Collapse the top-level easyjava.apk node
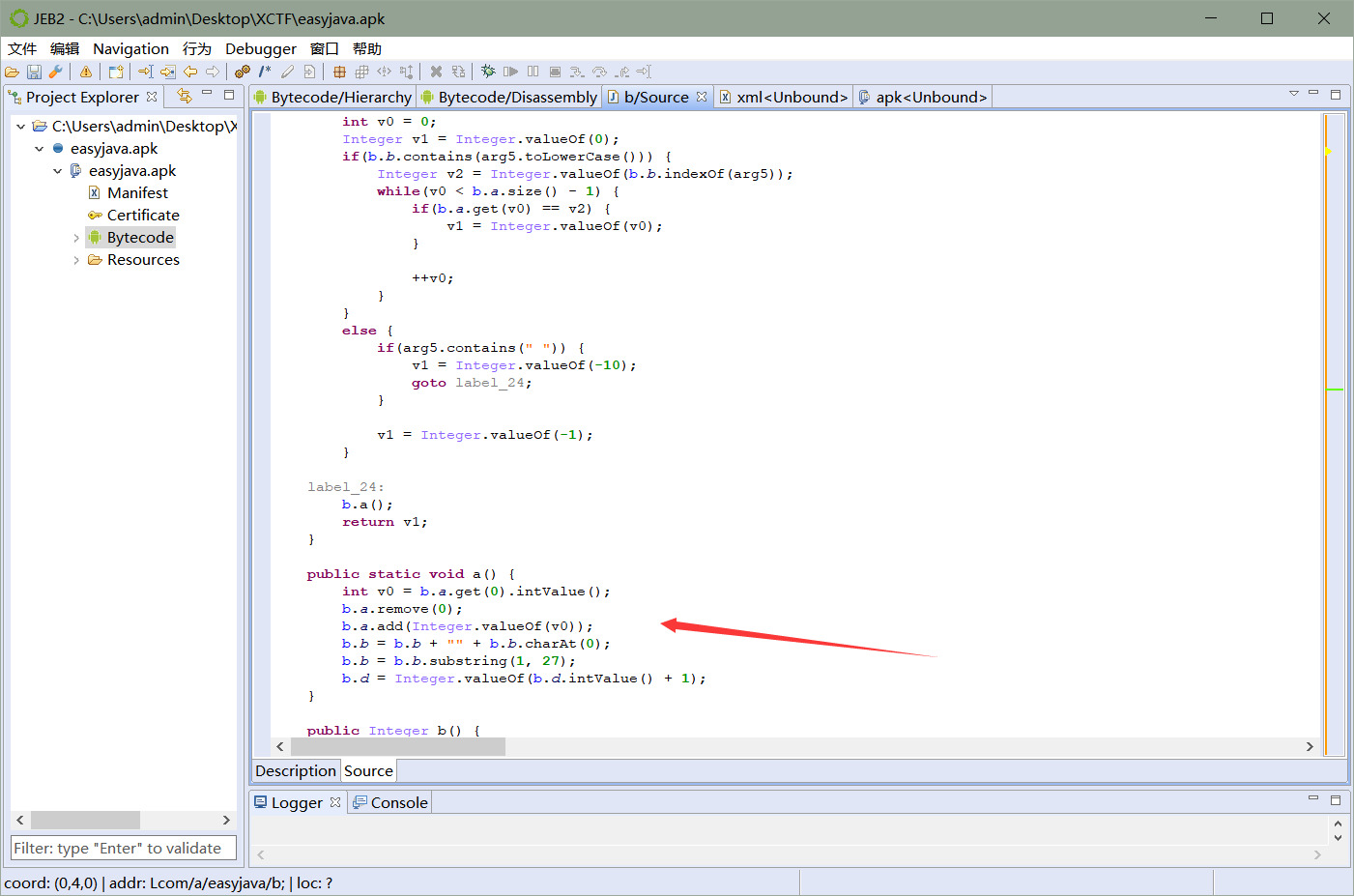This screenshot has height=896, width=1354. (39, 149)
